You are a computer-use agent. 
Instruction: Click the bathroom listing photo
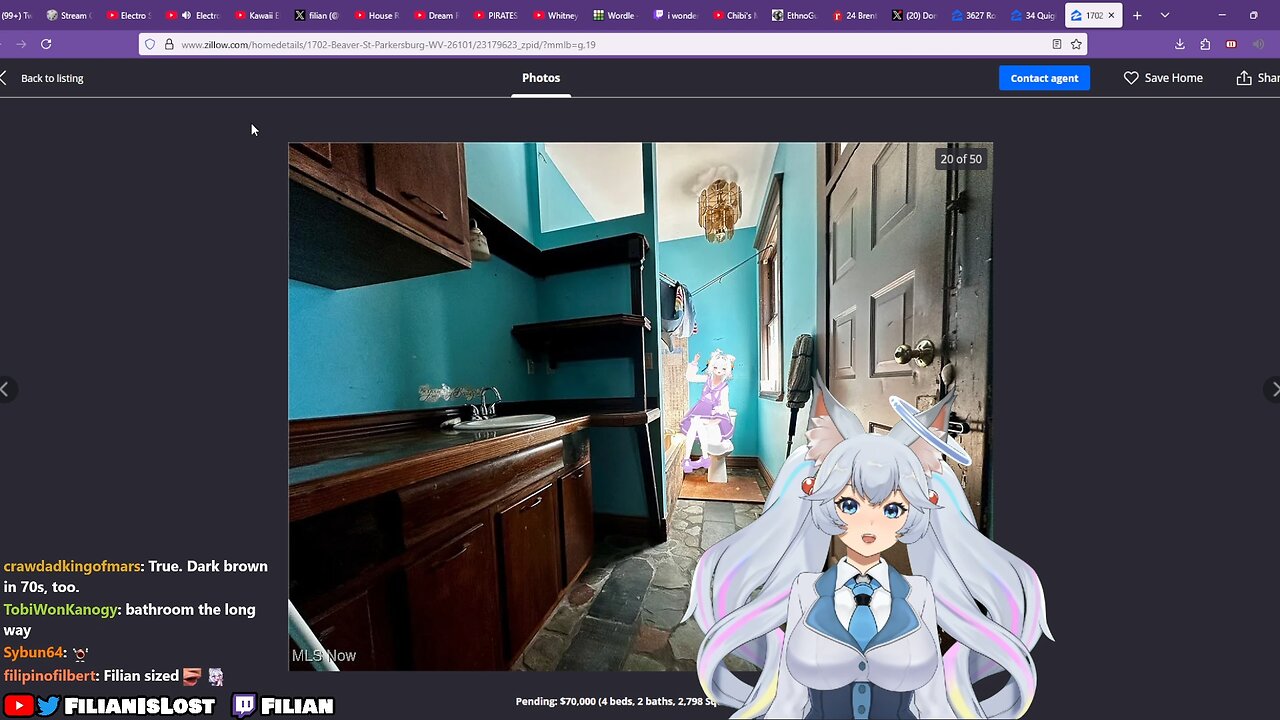pyautogui.click(x=640, y=406)
